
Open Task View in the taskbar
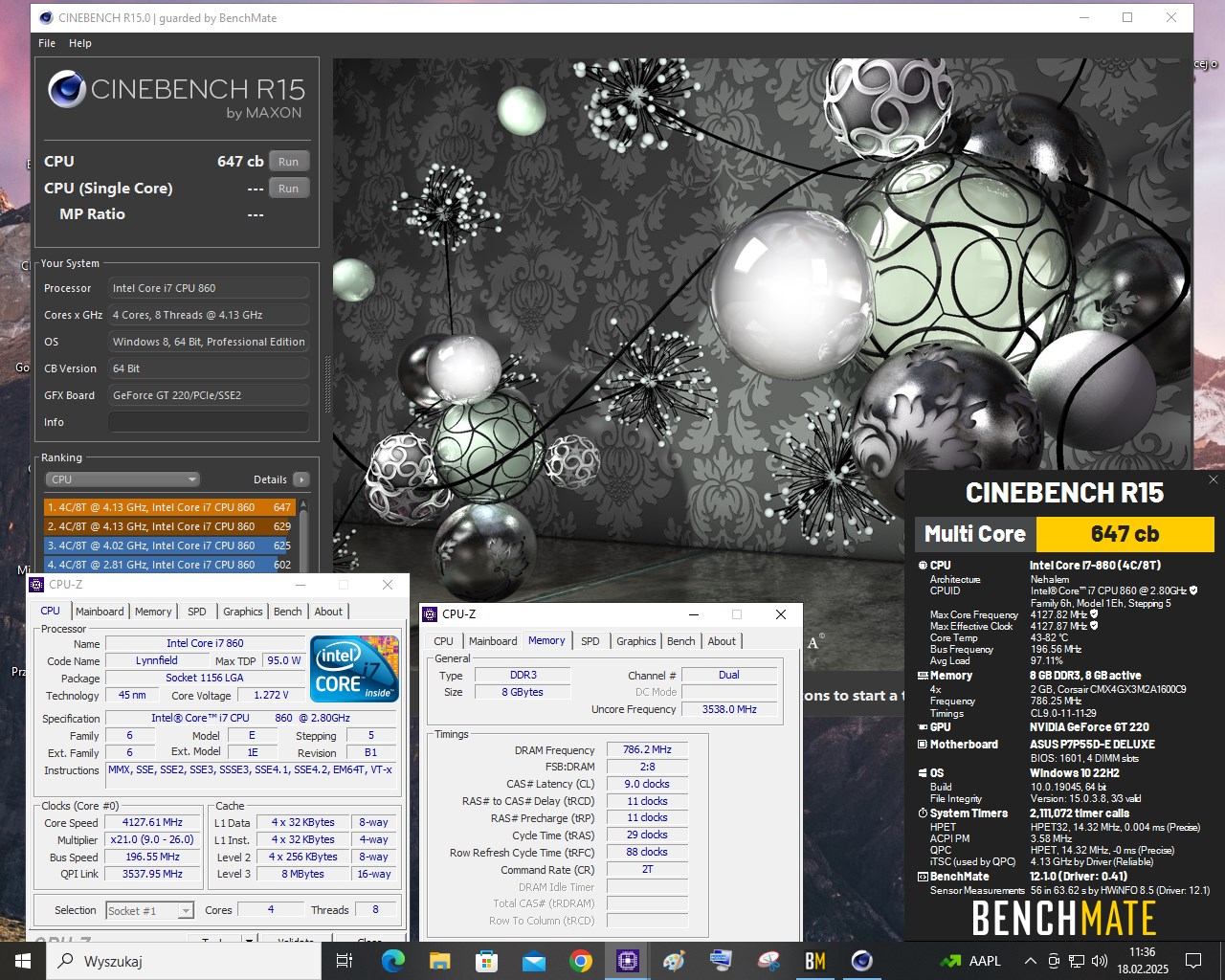click(345, 961)
